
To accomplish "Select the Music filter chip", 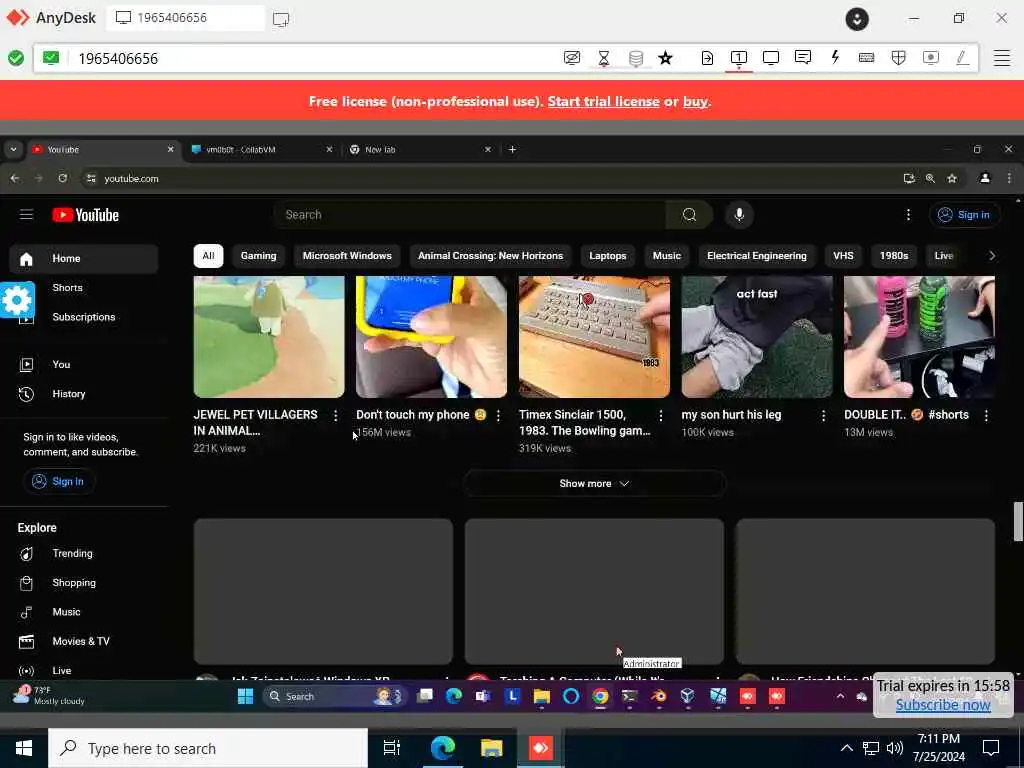I will point(667,256).
